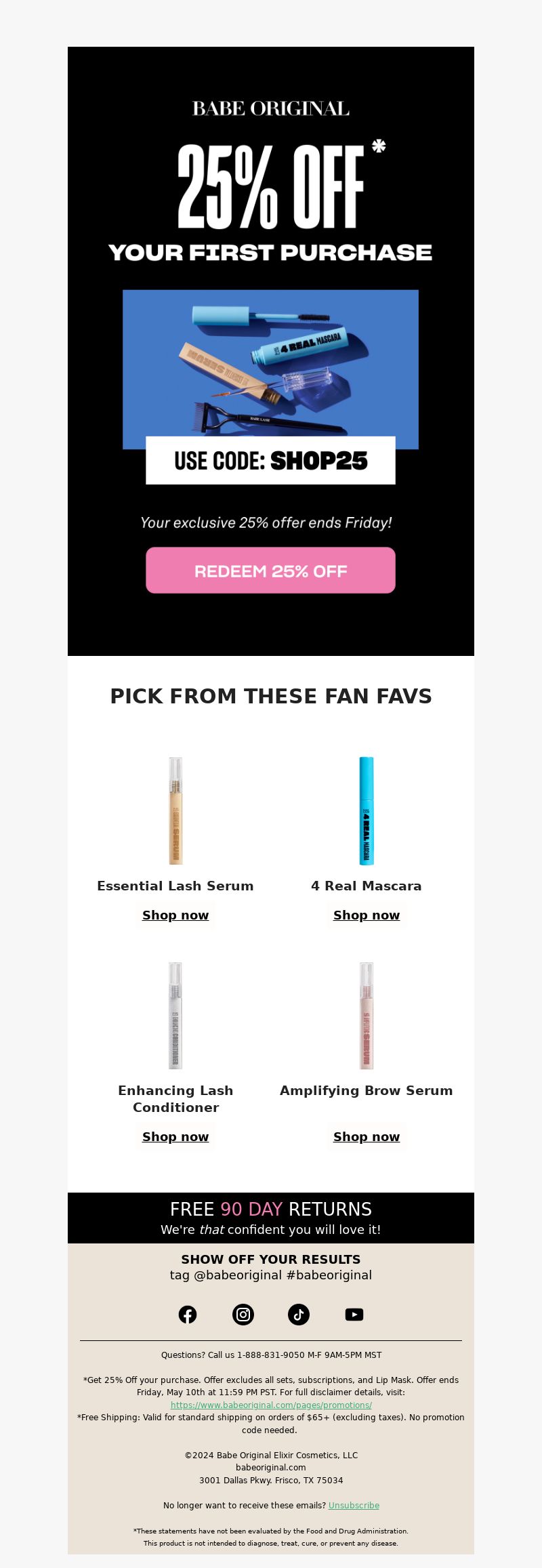This screenshot has width=542, height=1568.
Task: Select the Amplifying Brow Serum product image
Action: (367, 1016)
